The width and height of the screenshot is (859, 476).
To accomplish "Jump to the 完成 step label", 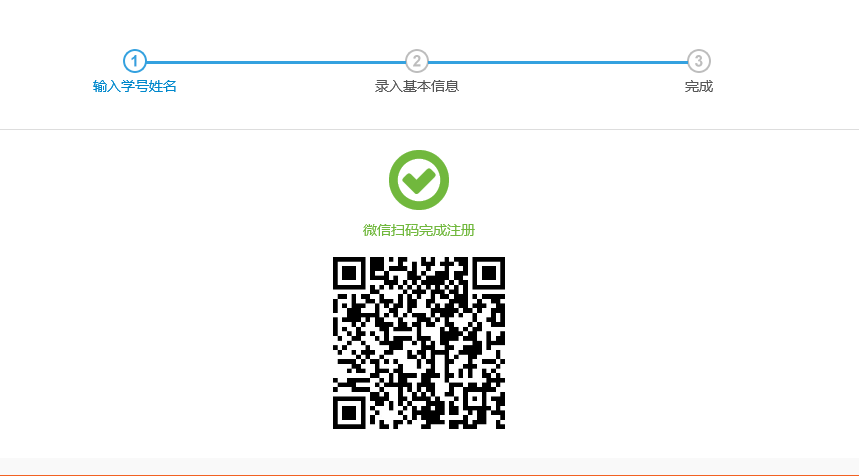I will (x=698, y=87).
